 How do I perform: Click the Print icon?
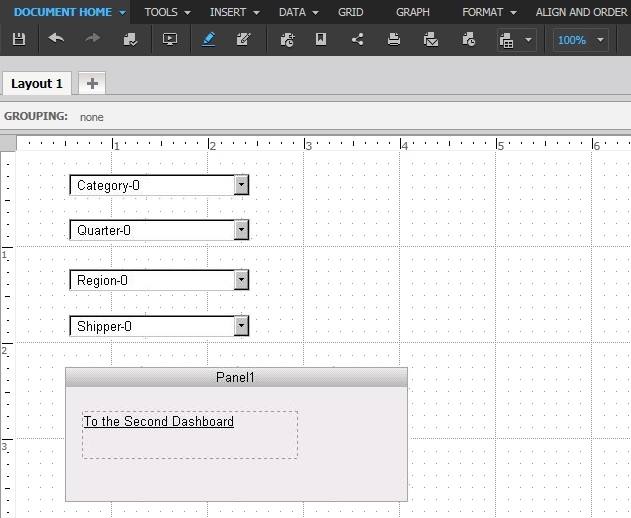point(394,39)
